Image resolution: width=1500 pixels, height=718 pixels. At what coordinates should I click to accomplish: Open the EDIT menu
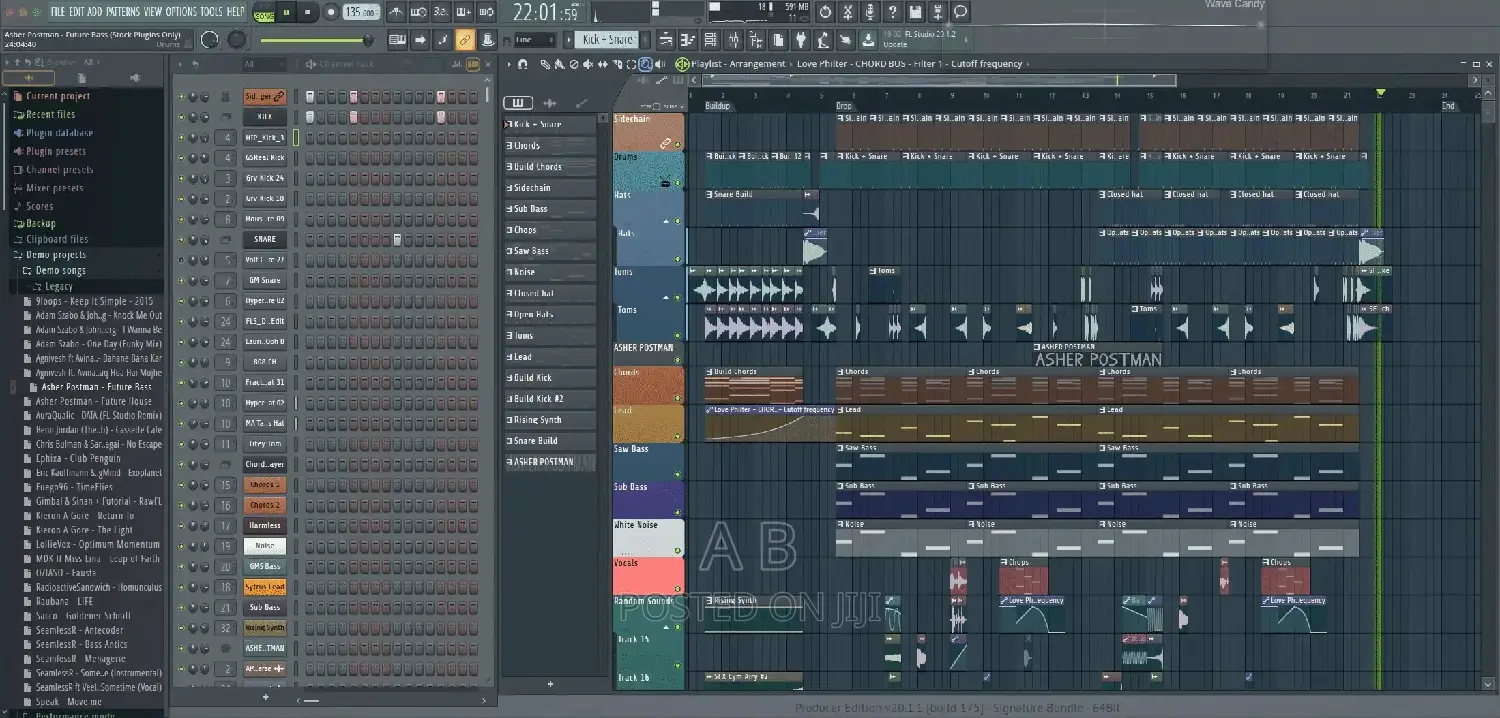(x=76, y=11)
